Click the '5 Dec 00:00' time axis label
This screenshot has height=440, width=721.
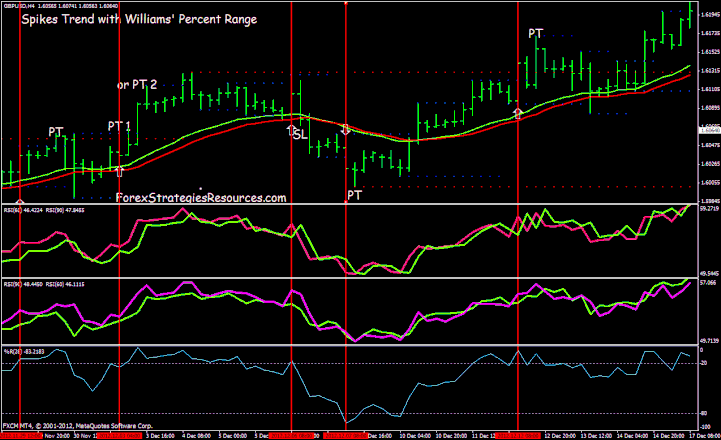233,435
